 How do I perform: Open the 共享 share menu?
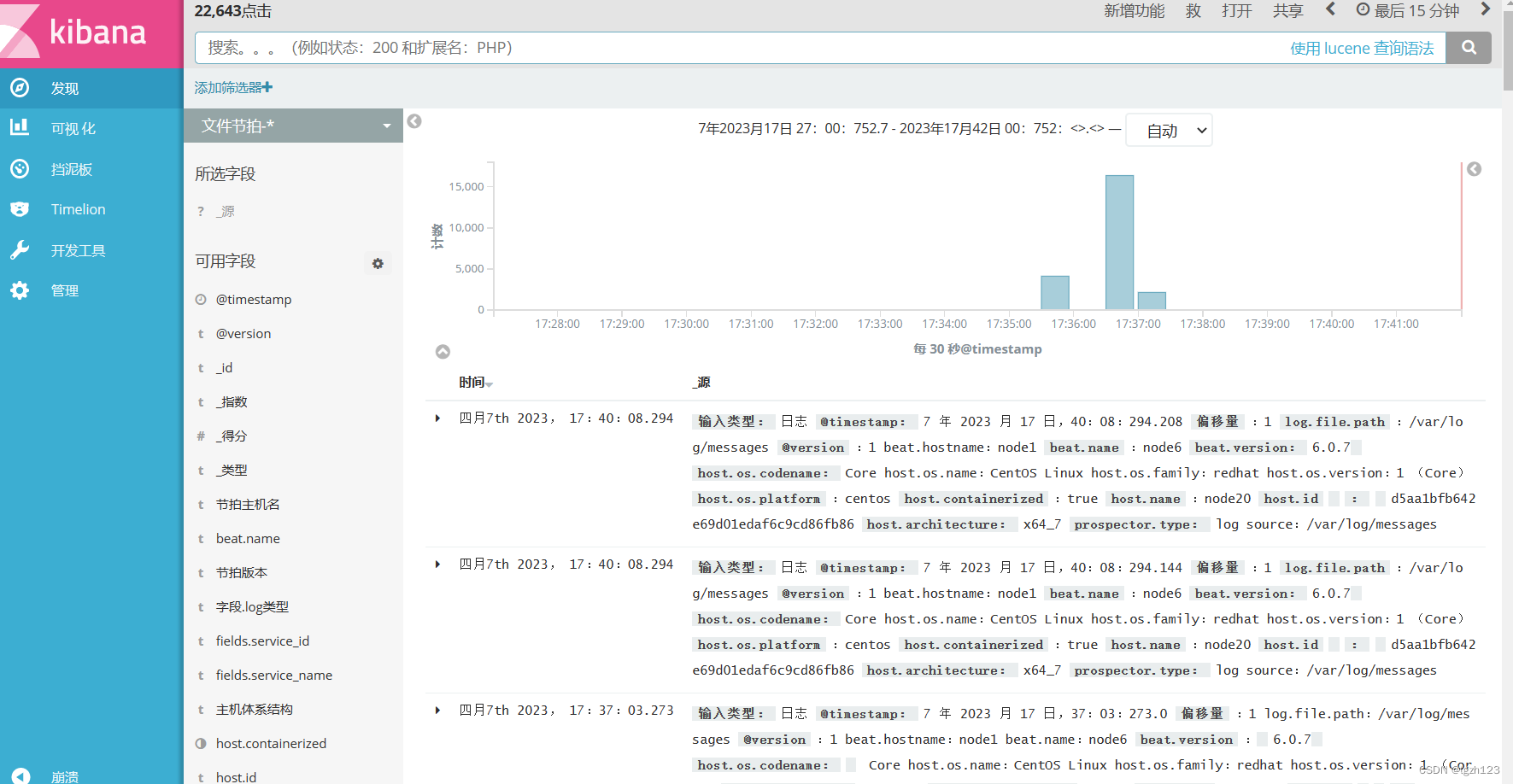click(1287, 11)
